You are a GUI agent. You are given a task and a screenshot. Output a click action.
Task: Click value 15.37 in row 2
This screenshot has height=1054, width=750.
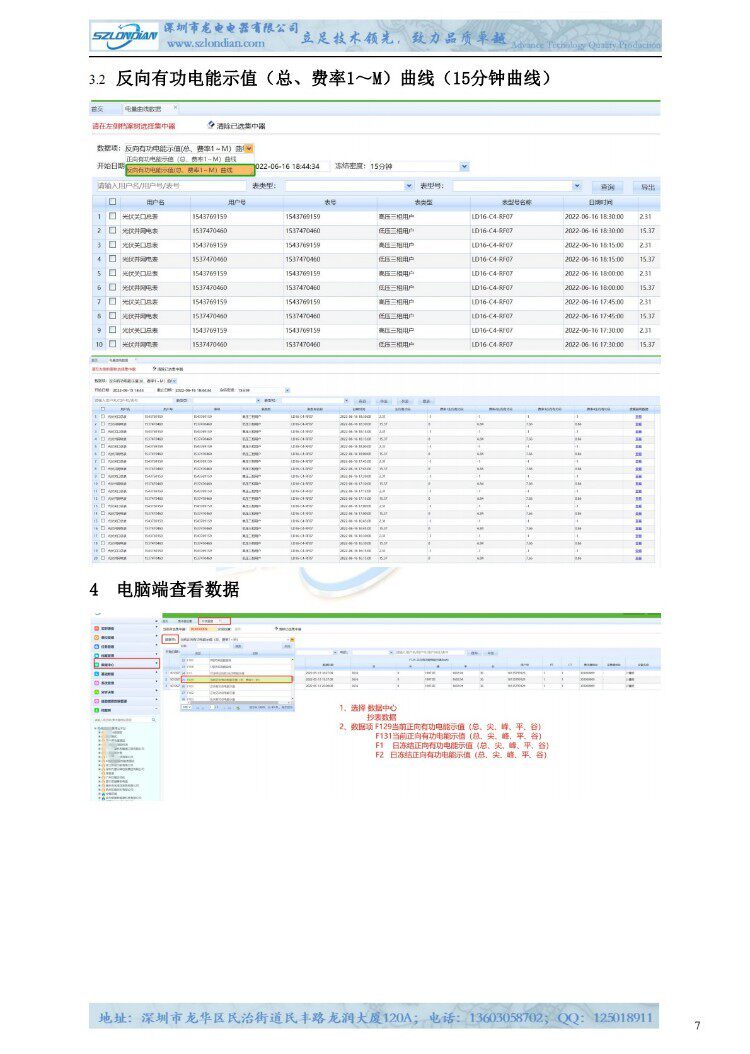[647, 231]
